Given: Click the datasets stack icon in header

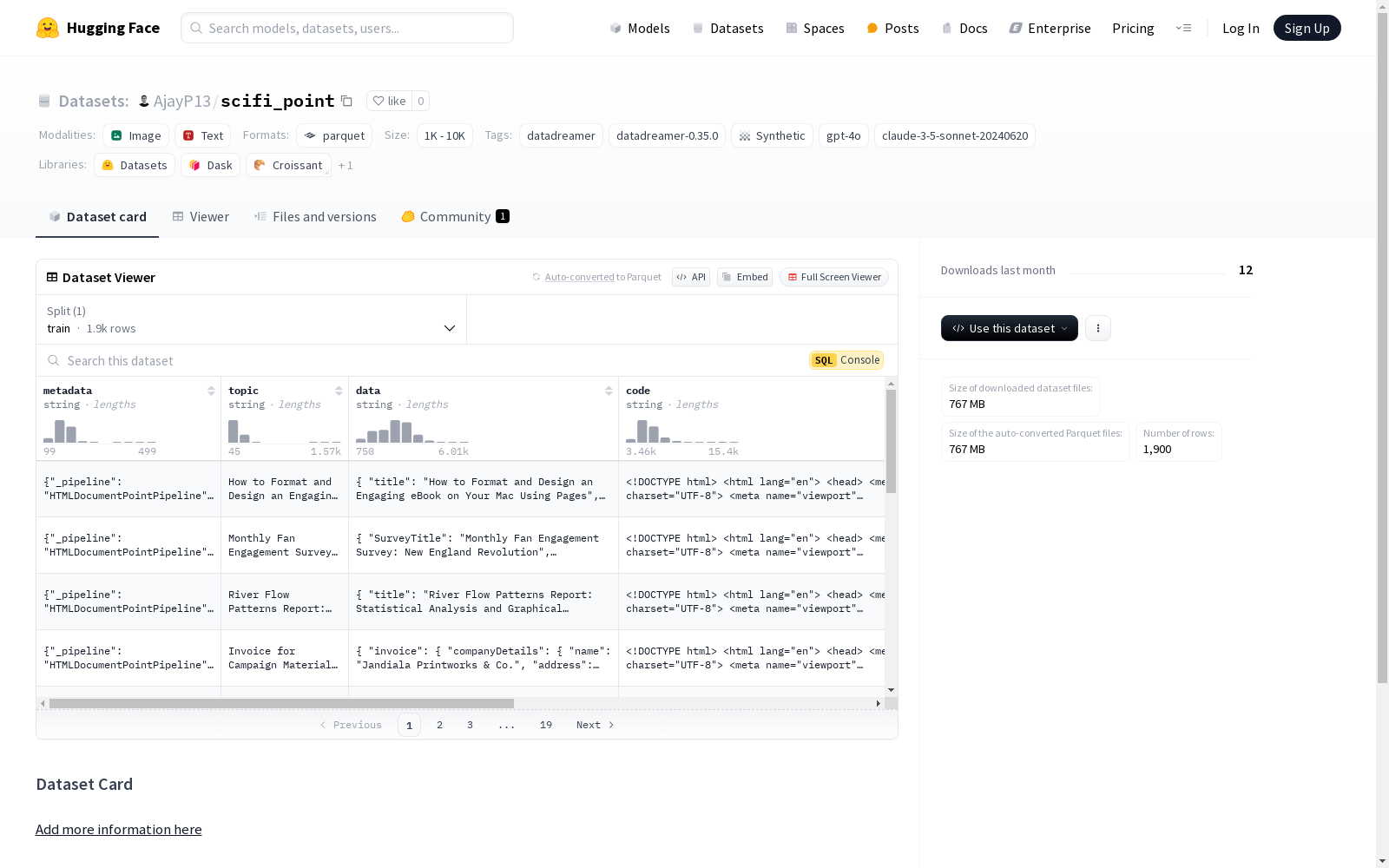Looking at the screenshot, I should tap(44, 101).
